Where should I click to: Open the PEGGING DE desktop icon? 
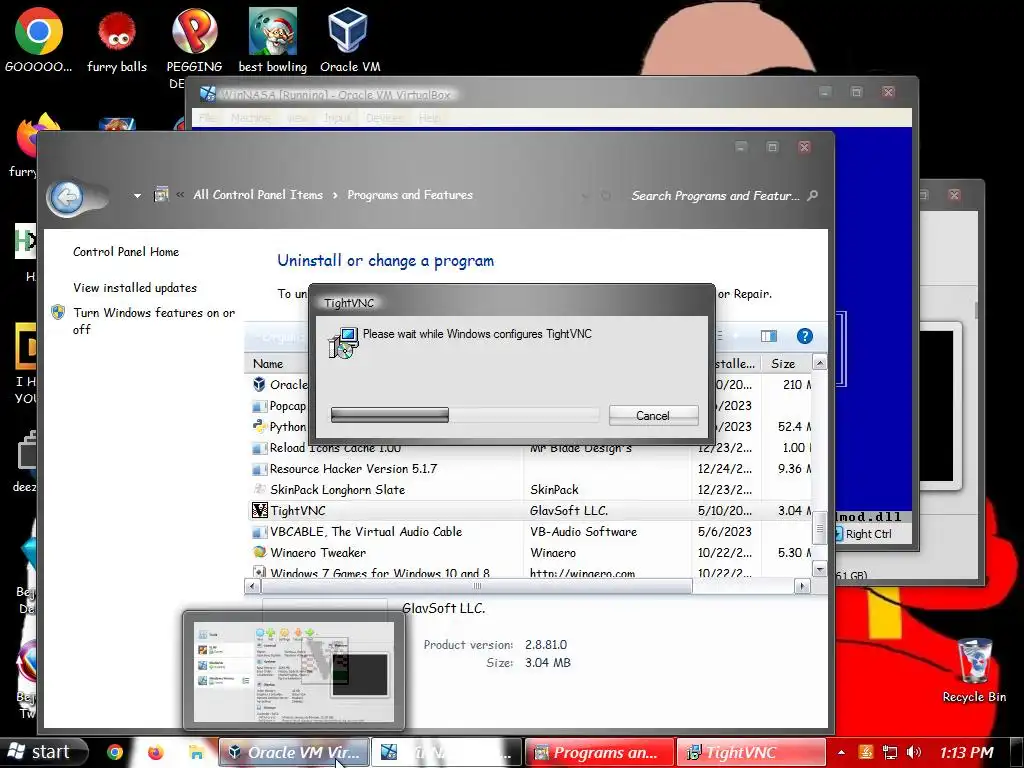click(194, 47)
